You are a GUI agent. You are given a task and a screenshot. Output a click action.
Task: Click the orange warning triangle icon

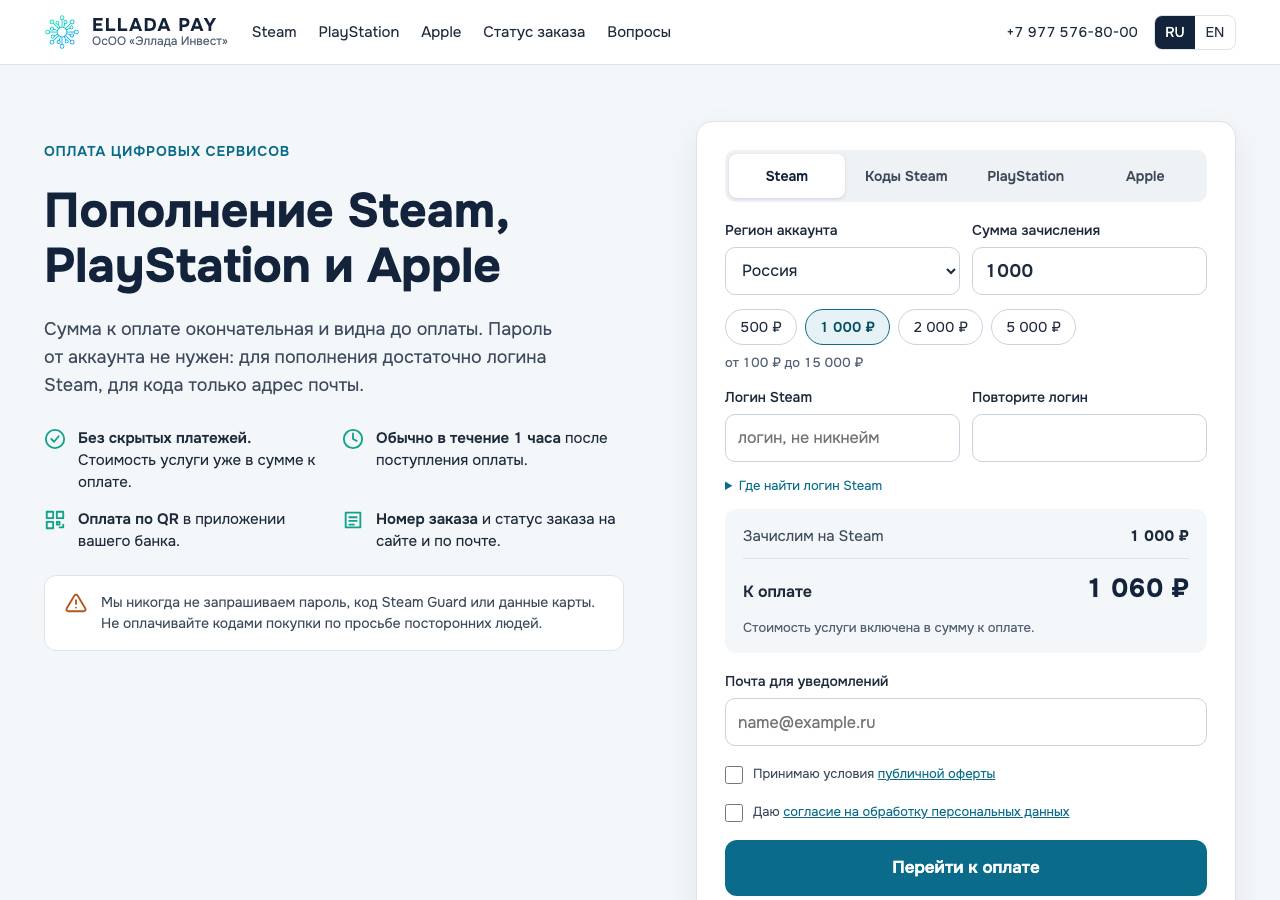[x=76, y=602]
